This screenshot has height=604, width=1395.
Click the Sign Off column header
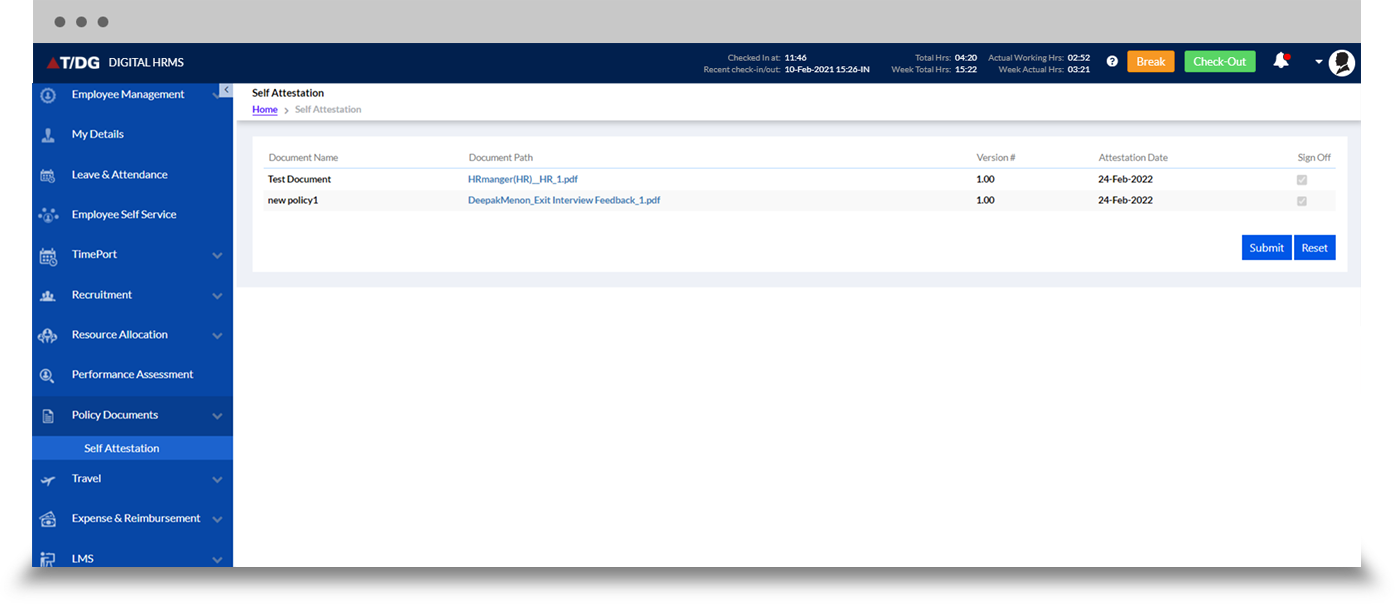1314,158
